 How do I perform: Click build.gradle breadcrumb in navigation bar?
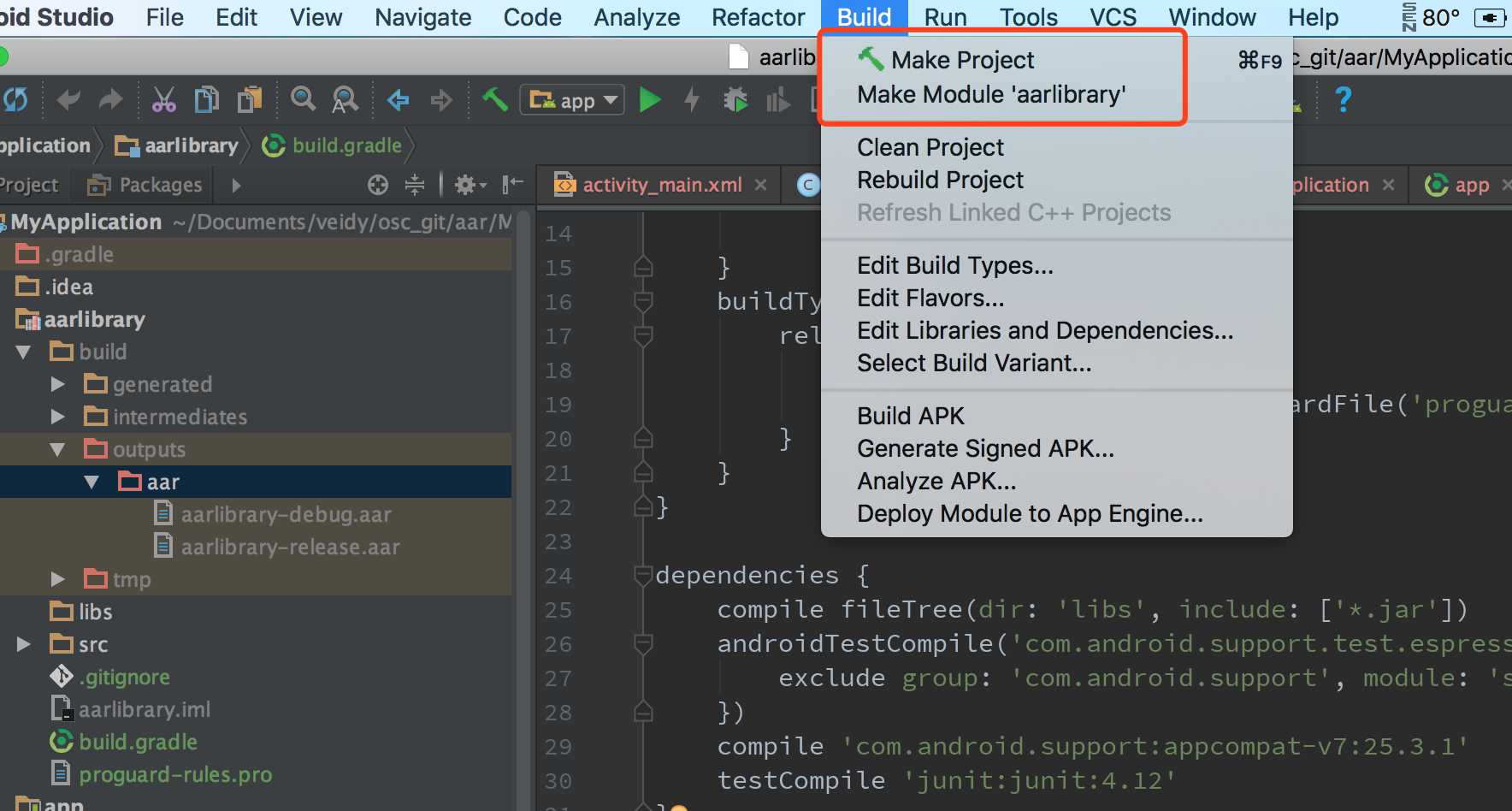(x=332, y=145)
